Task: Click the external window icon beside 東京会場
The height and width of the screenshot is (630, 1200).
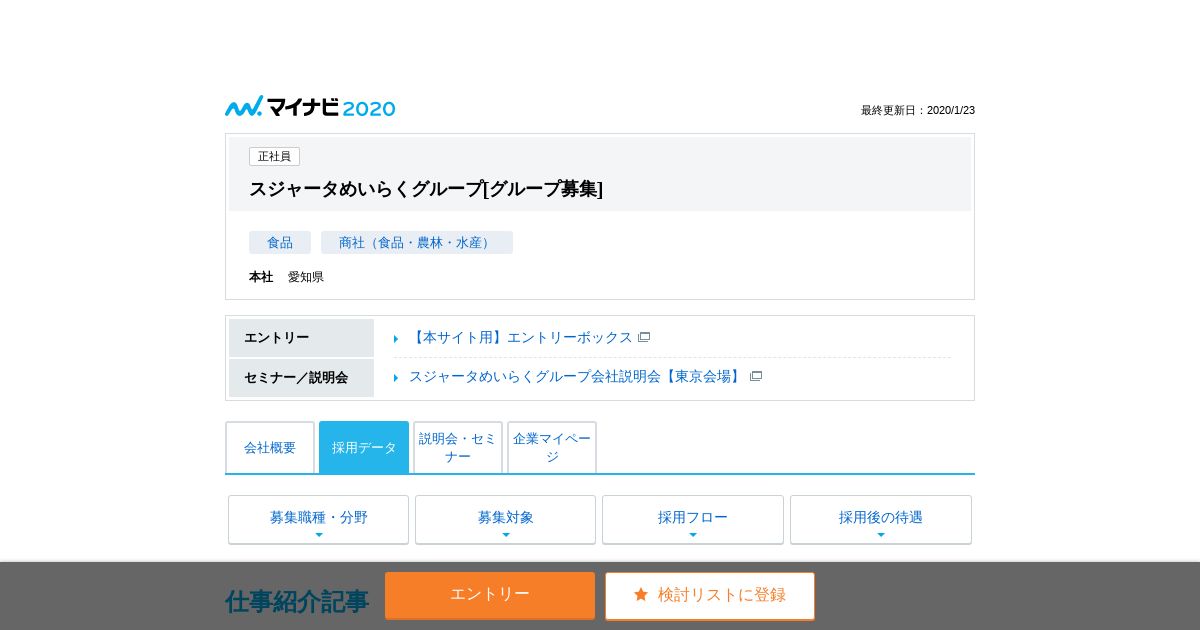Action: click(x=756, y=376)
